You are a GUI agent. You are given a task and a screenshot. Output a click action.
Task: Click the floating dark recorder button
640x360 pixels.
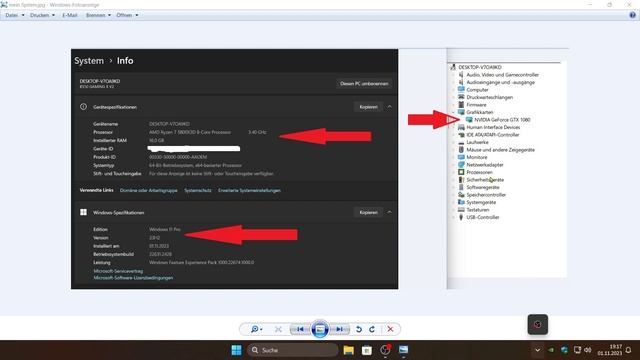point(538,324)
